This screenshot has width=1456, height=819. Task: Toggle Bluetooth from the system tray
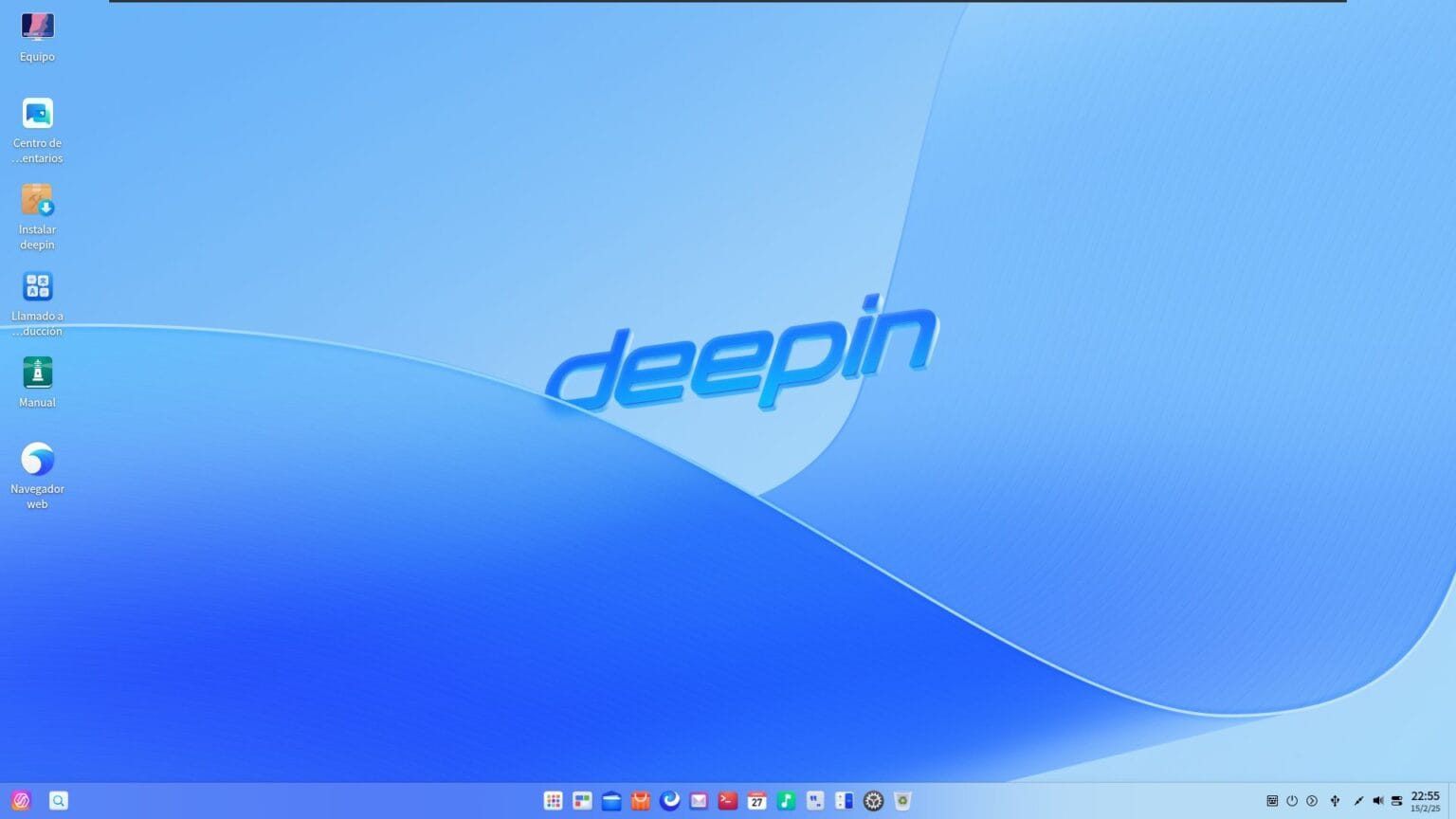(1357, 800)
